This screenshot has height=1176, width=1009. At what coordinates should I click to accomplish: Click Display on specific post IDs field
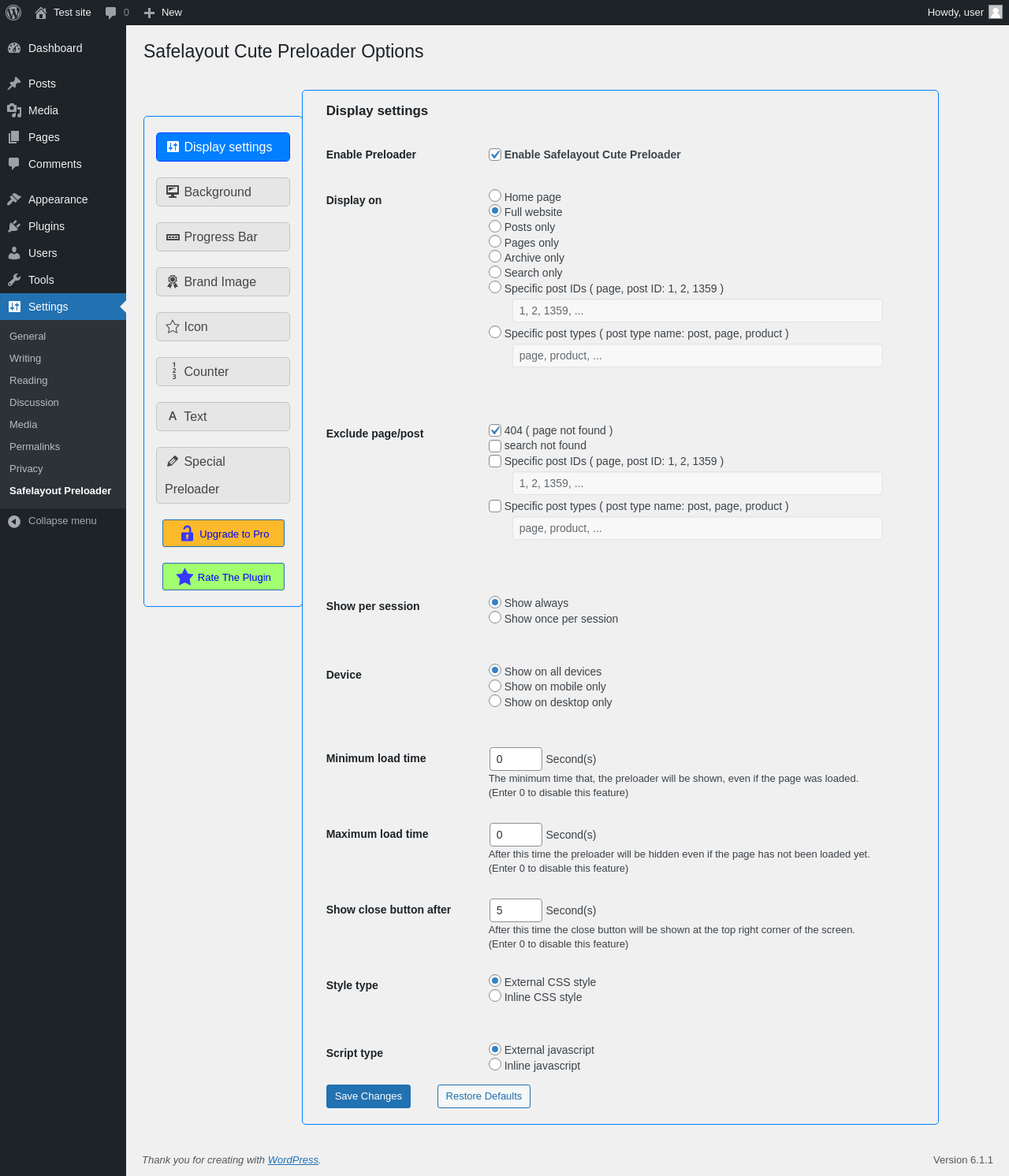coord(697,311)
